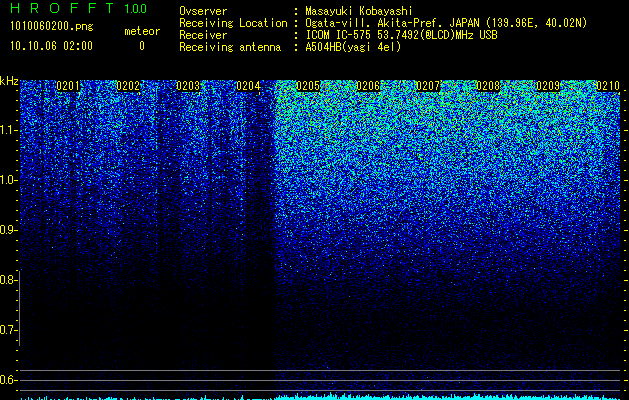Click the 0.9 frequency axis label
The image size is (629, 400).
[x=8, y=230]
